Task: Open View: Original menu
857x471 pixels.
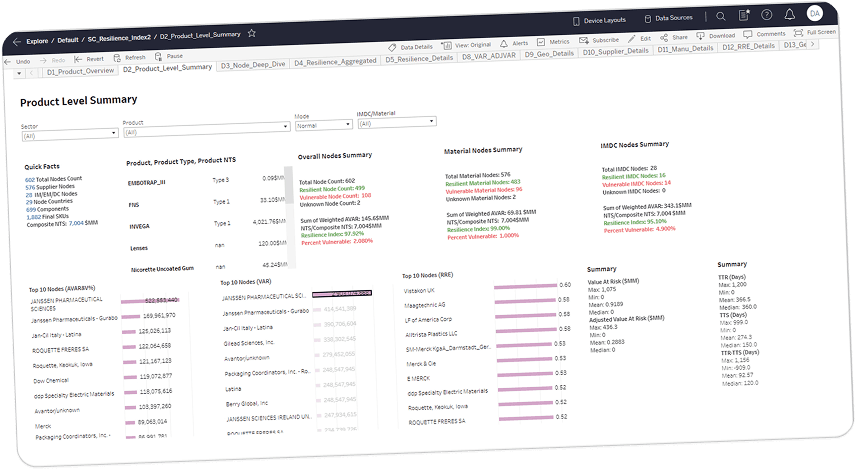Action: (466, 45)
